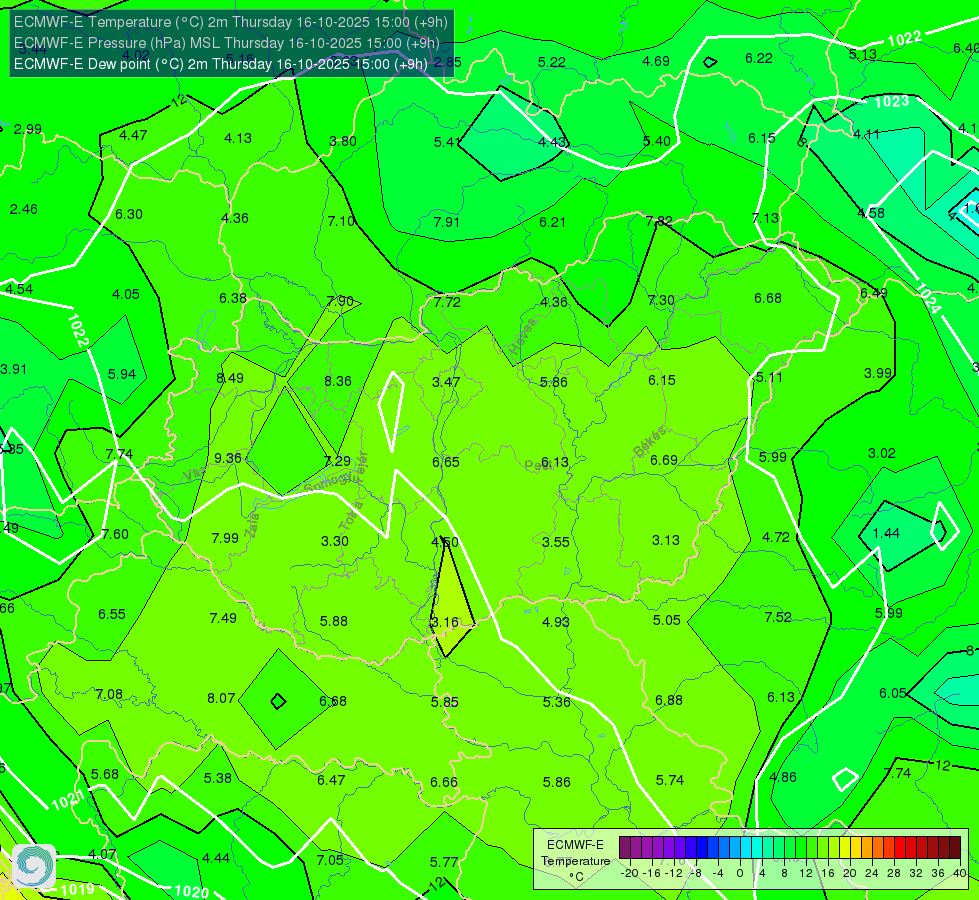Click the 1021 isobar label
This screenshot has height=900, width=979.
tap(69, 799)
